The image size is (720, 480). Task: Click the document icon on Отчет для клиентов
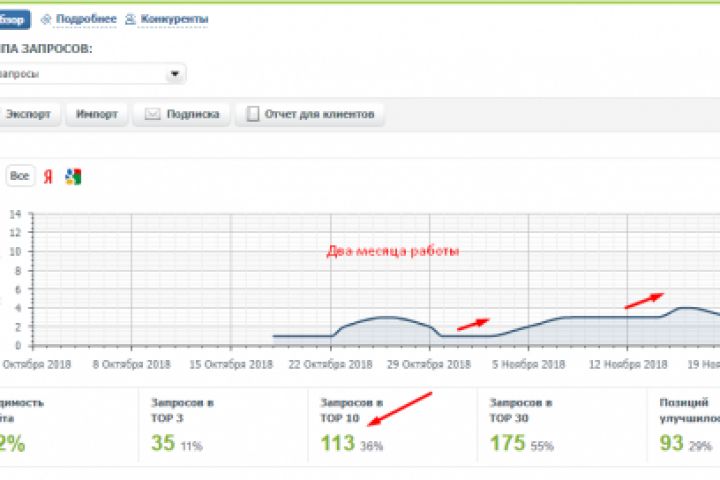point(253,114)
